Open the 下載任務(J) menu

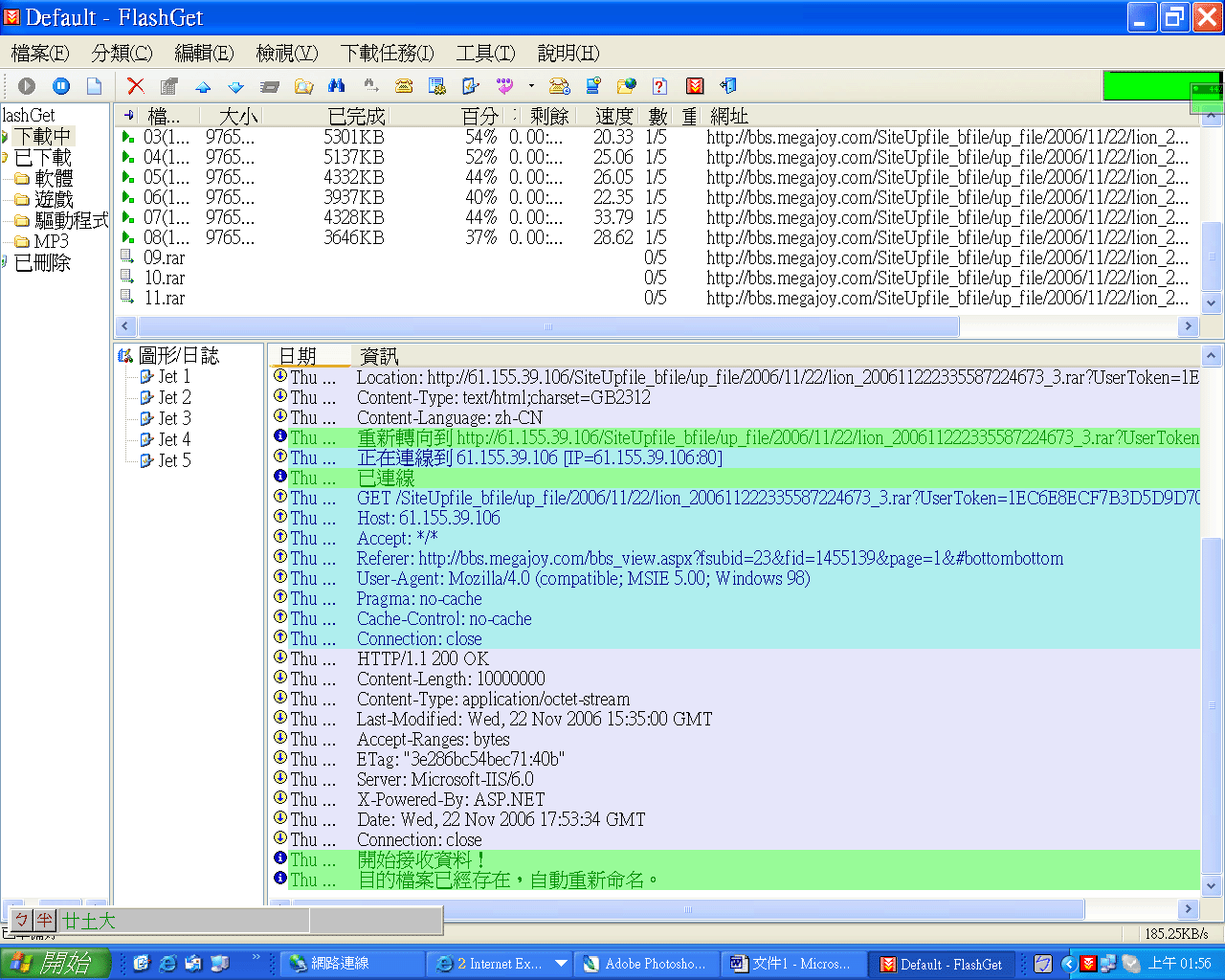[388, 54]
